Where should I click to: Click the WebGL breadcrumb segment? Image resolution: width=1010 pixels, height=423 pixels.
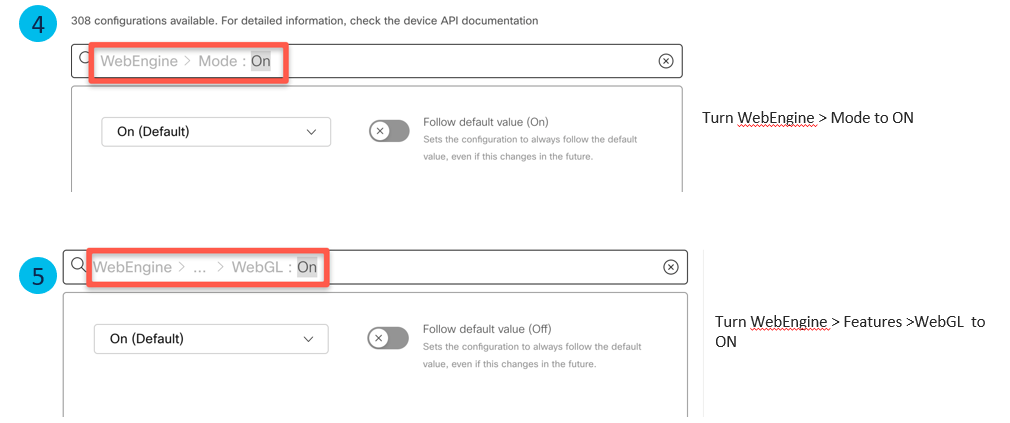pyautogui.click(x=259, y=267)
